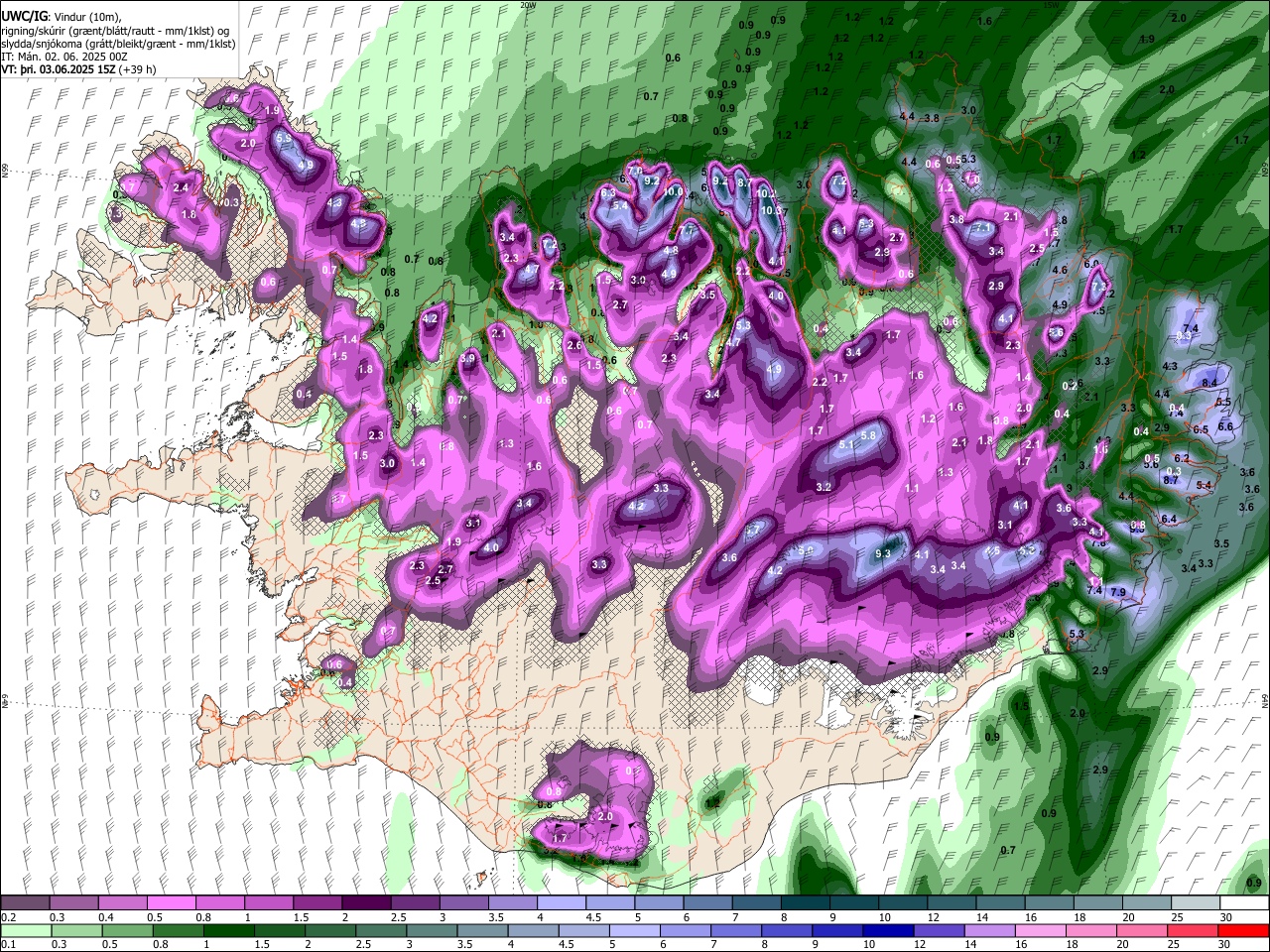1270x952 pixels.
Task: Click the red 5.4 value on the map
Action: point(1205,485)
